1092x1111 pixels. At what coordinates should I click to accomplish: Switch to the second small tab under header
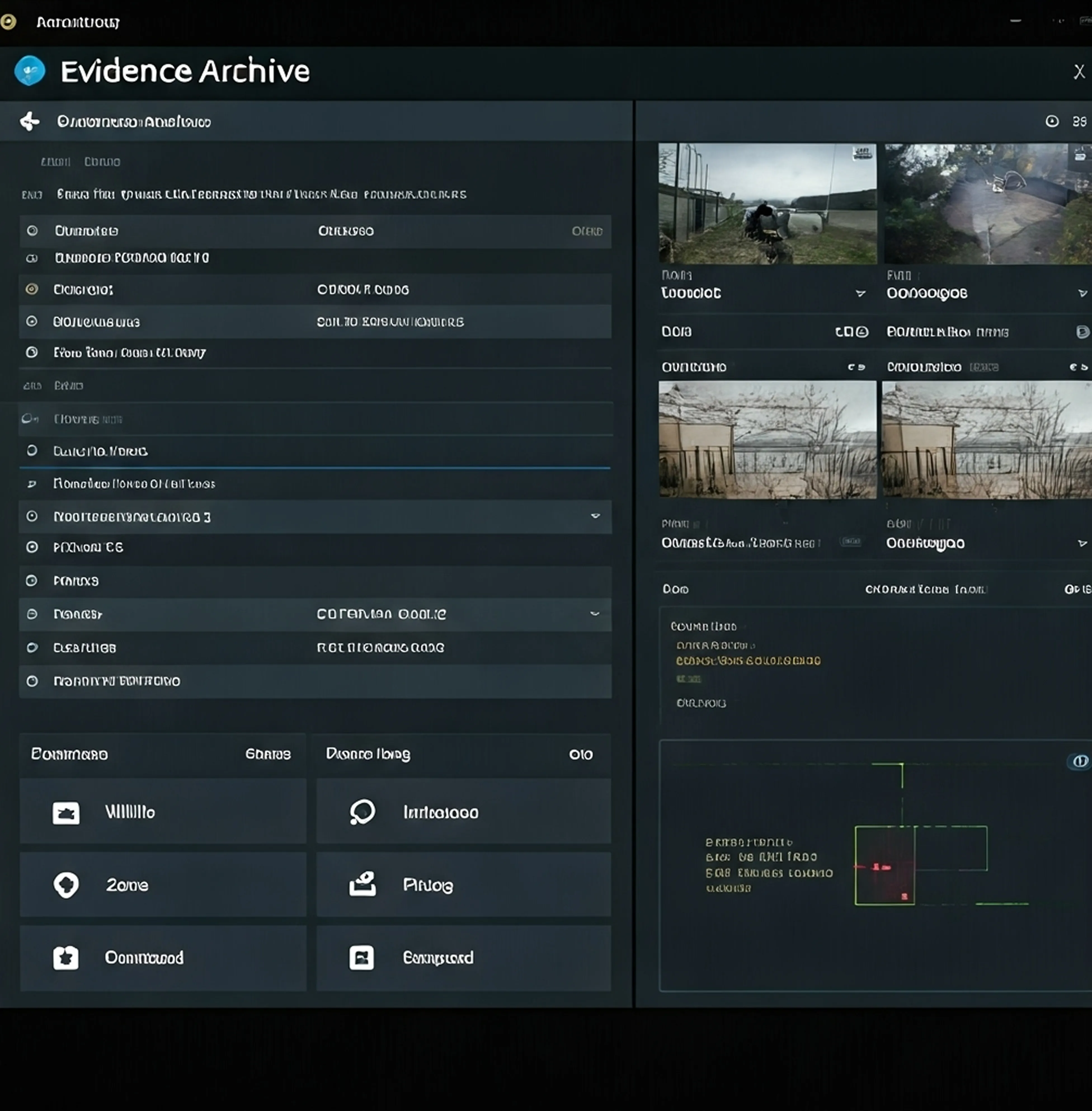point(102,162)
